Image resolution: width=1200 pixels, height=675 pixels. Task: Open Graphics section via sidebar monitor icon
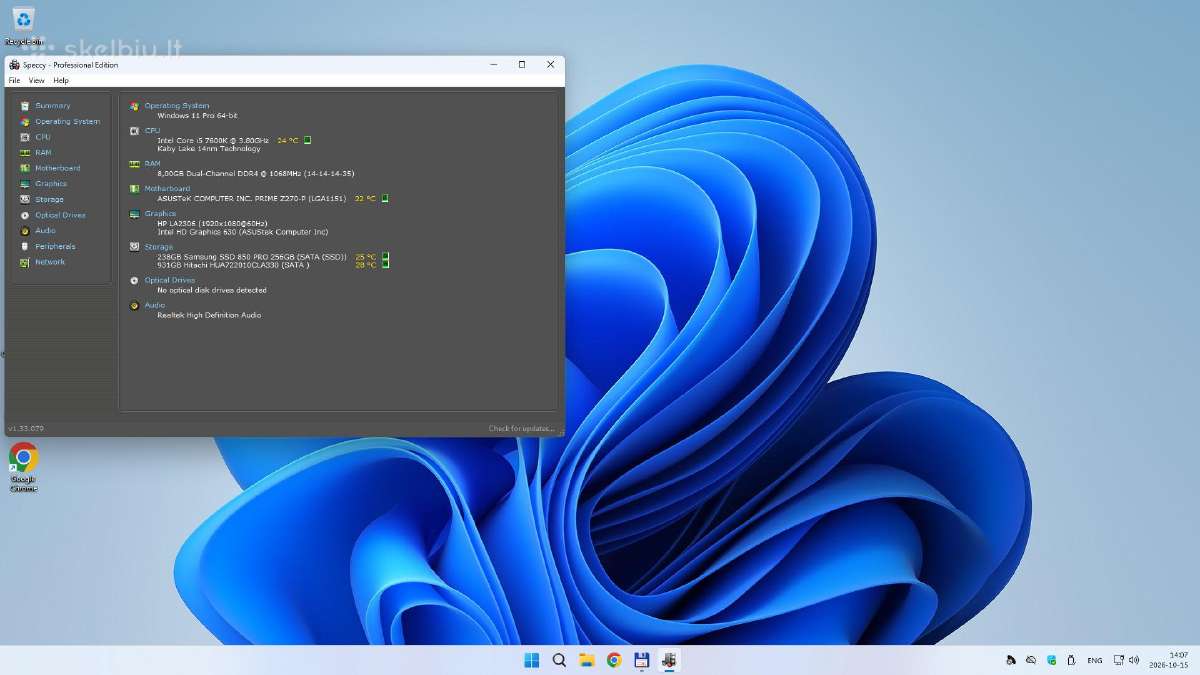pos(25,184)
